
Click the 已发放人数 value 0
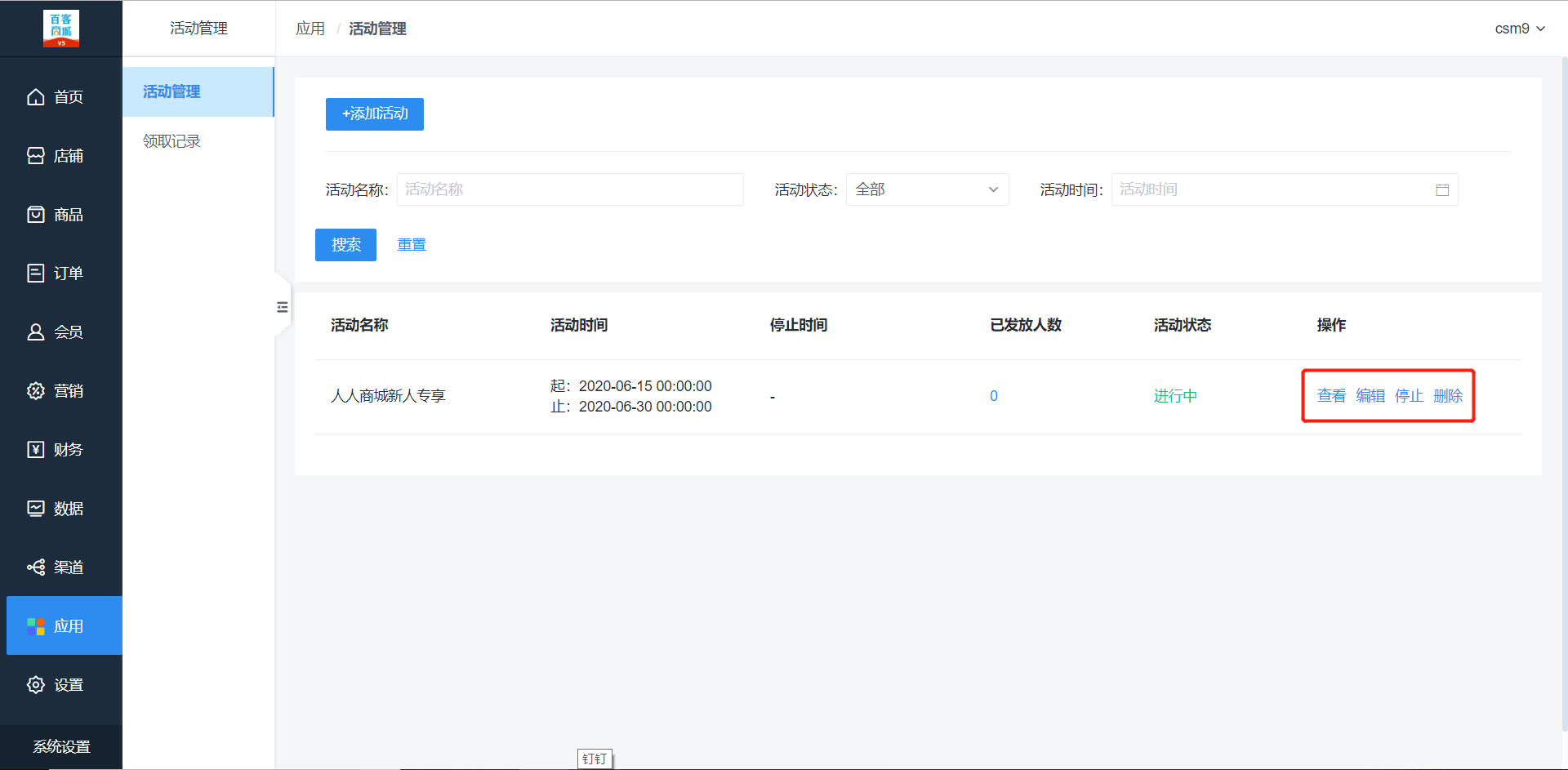click(994, 396)
